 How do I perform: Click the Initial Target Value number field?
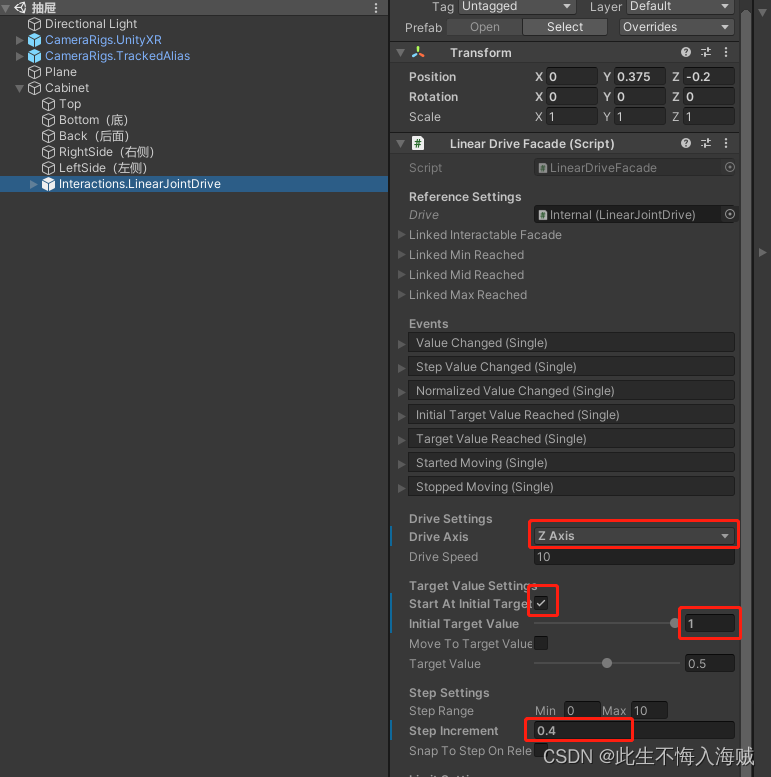tap(710, 623)
